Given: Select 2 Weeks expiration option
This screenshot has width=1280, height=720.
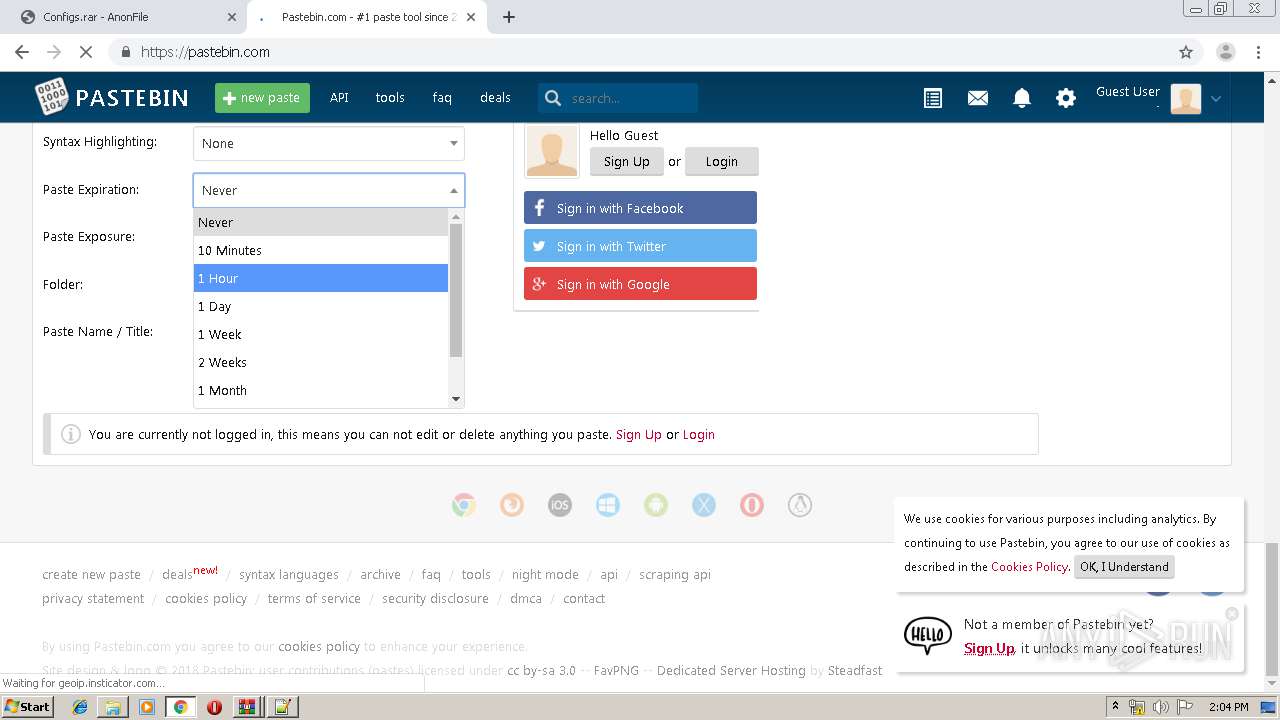Looking at the screenshot, I should pos(321,362).
